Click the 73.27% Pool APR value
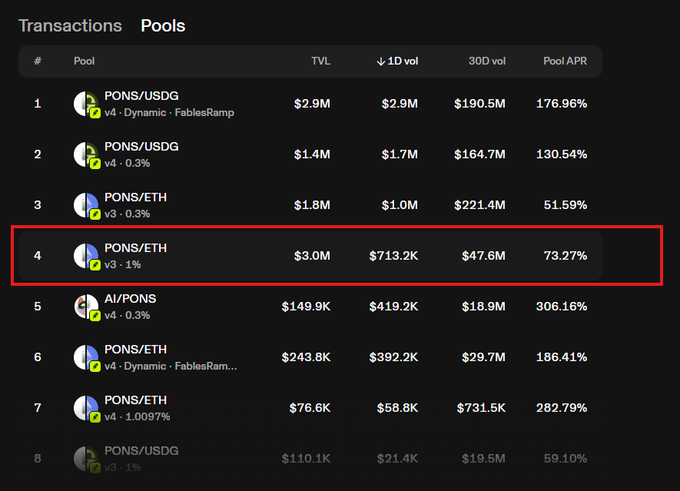Image resolution: width=680 pixels, height=491 pixels. point(566,256)
